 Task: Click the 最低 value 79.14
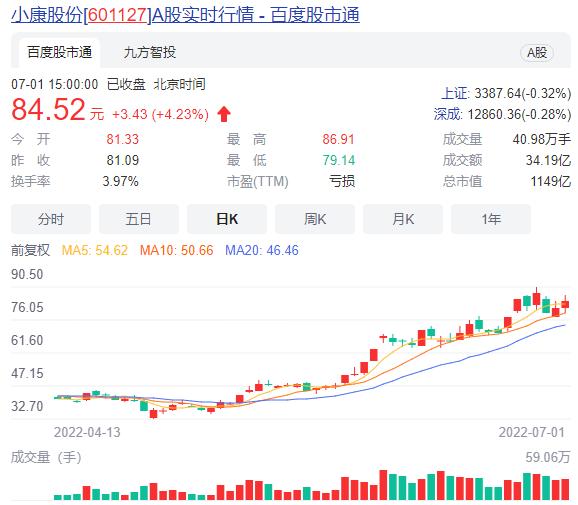click(338, 160)
